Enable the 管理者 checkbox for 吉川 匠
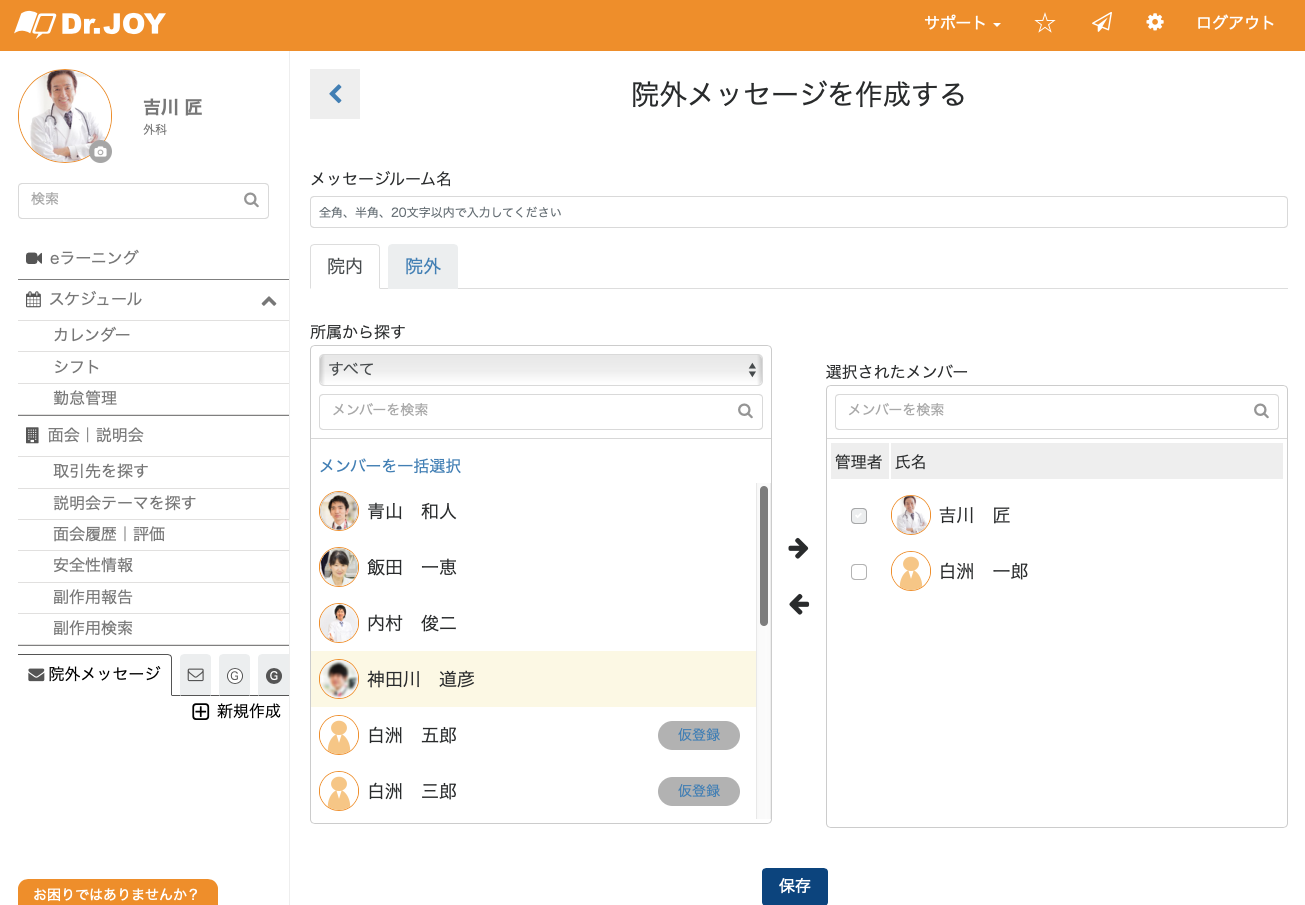This screenshot has width=1305, height=905. click(858, 515)
